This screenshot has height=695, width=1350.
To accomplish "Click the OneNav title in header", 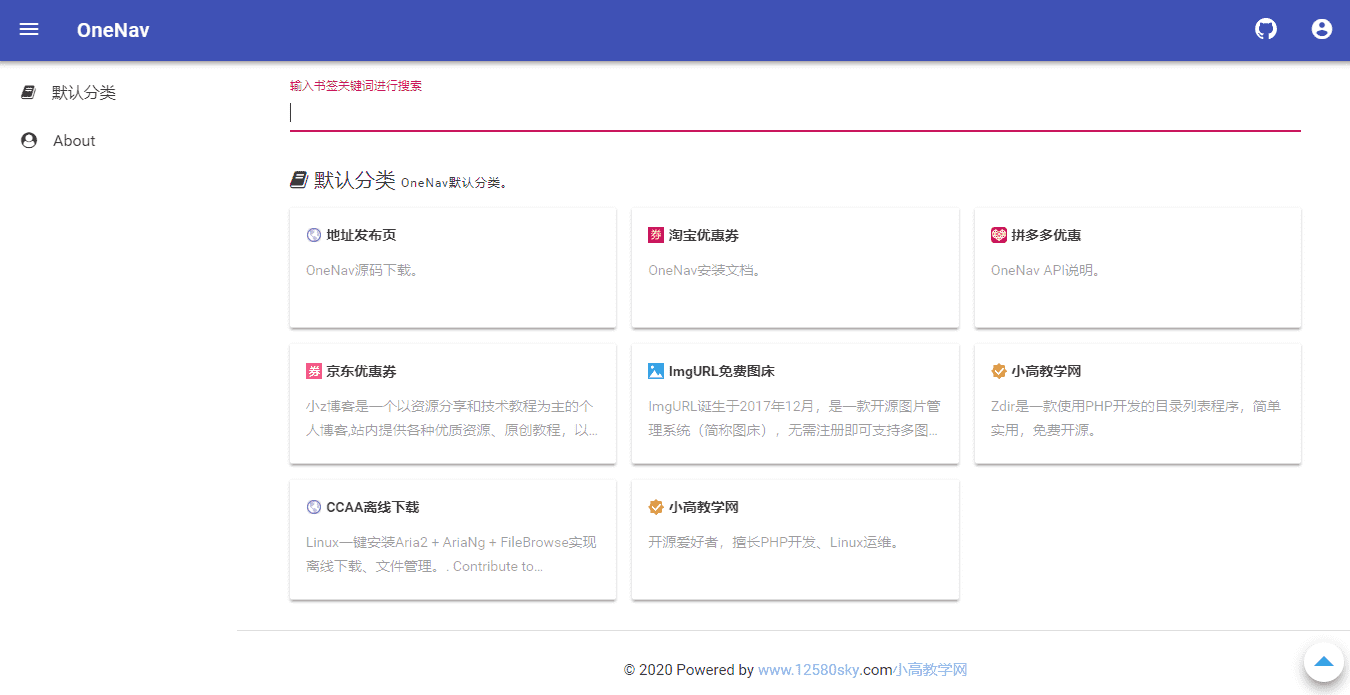I will pos(113,30).
